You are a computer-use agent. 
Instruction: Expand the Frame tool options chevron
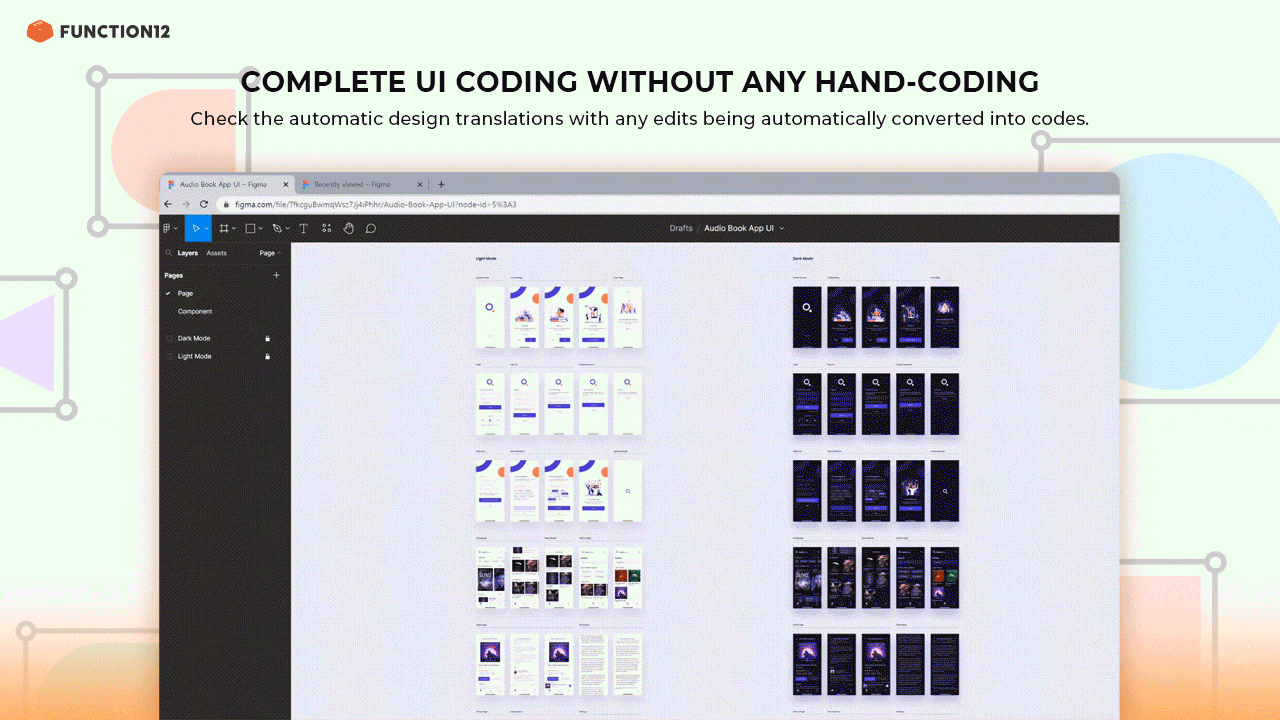click(234, 229)
